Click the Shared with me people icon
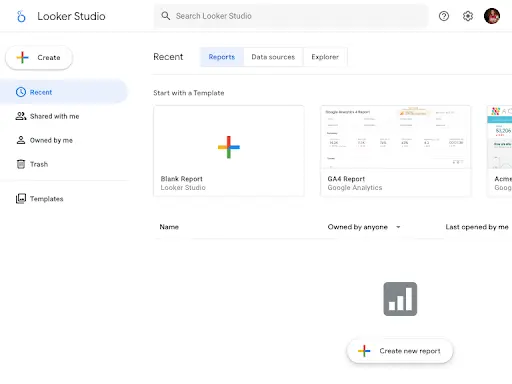512x384 pixels. click(x=21, y=116)
